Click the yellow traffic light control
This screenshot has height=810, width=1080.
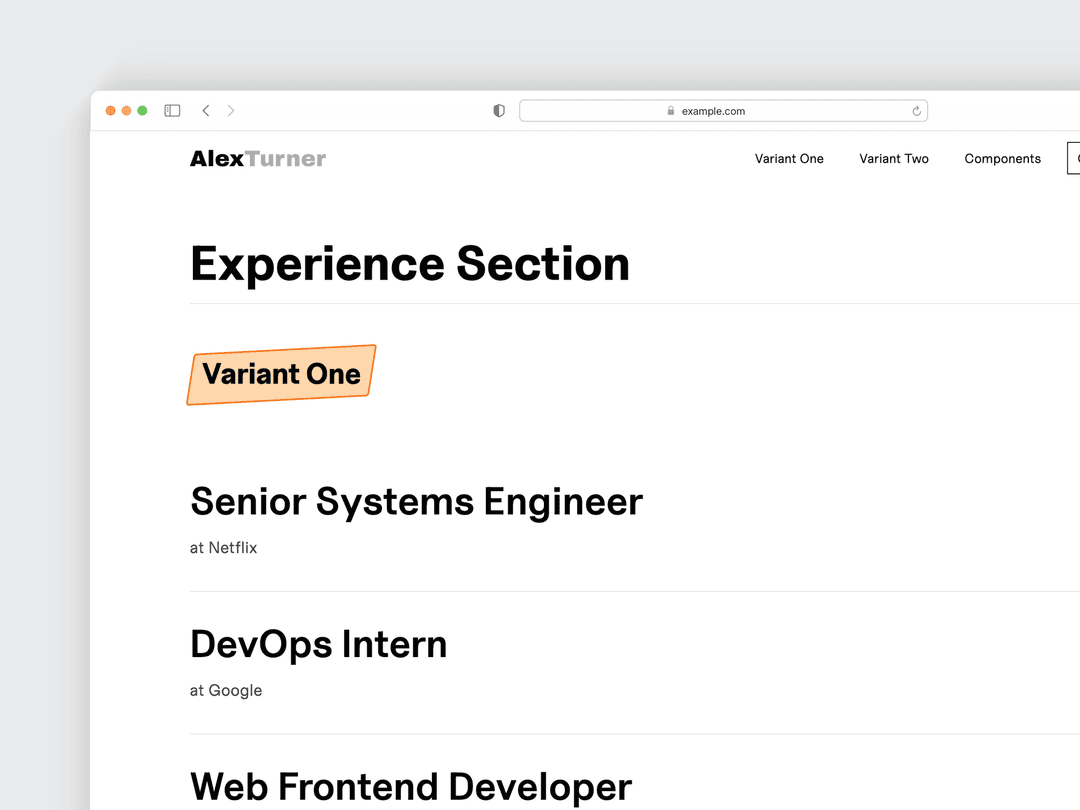(x=126, y=110)
